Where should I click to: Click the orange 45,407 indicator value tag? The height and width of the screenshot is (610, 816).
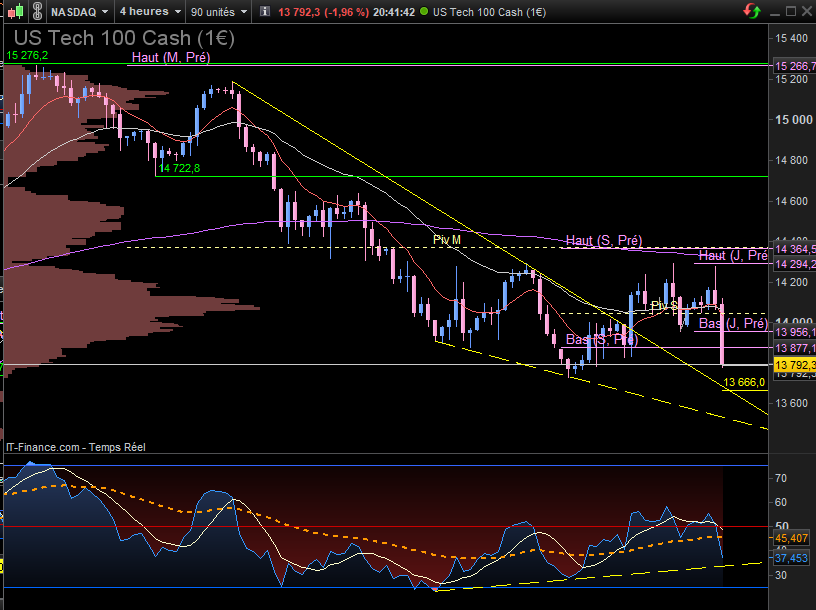(x=791, y=538)
